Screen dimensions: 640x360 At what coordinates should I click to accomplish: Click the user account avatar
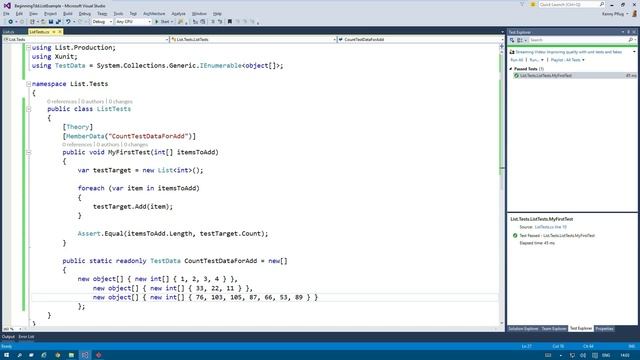634,14
